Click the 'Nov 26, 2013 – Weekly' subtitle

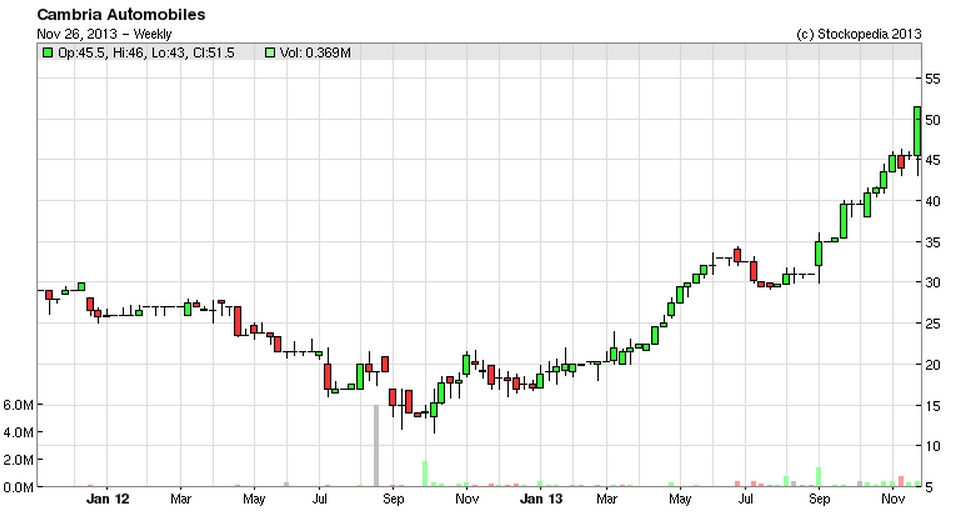pyautogui.click(x=104, y=34)
